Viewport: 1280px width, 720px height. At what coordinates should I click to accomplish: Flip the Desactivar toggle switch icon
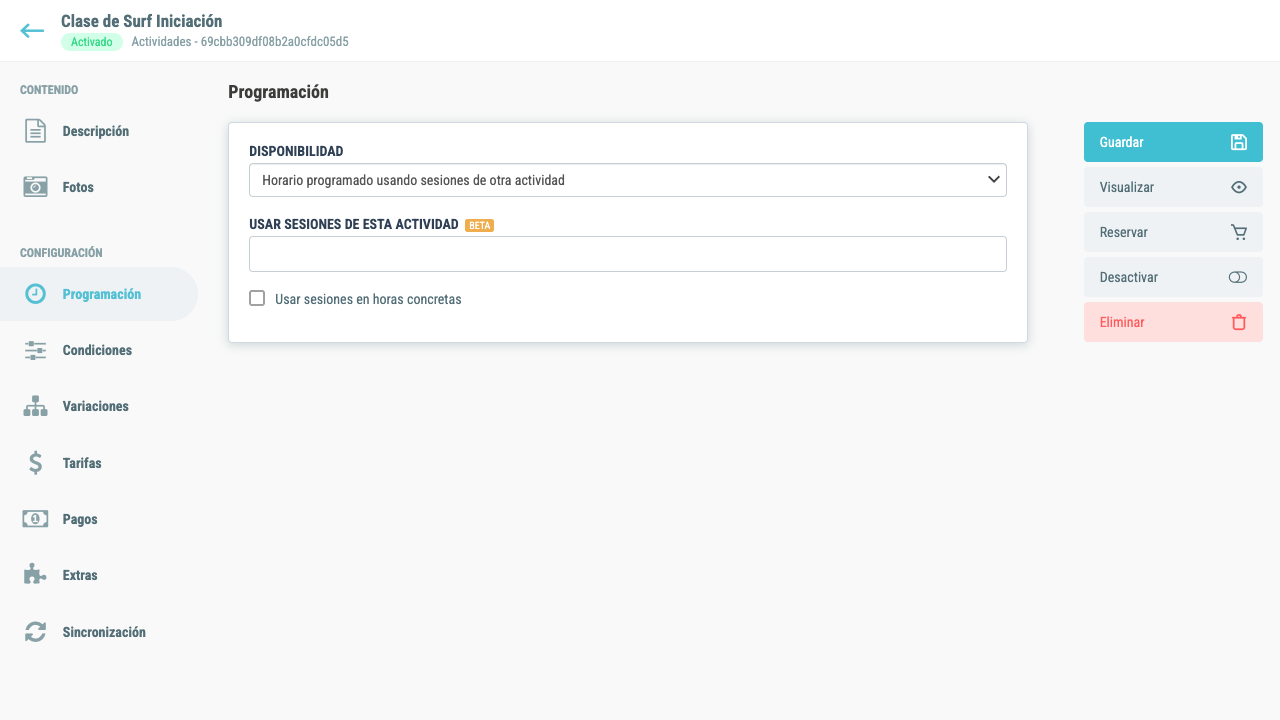pos(1238,277)
